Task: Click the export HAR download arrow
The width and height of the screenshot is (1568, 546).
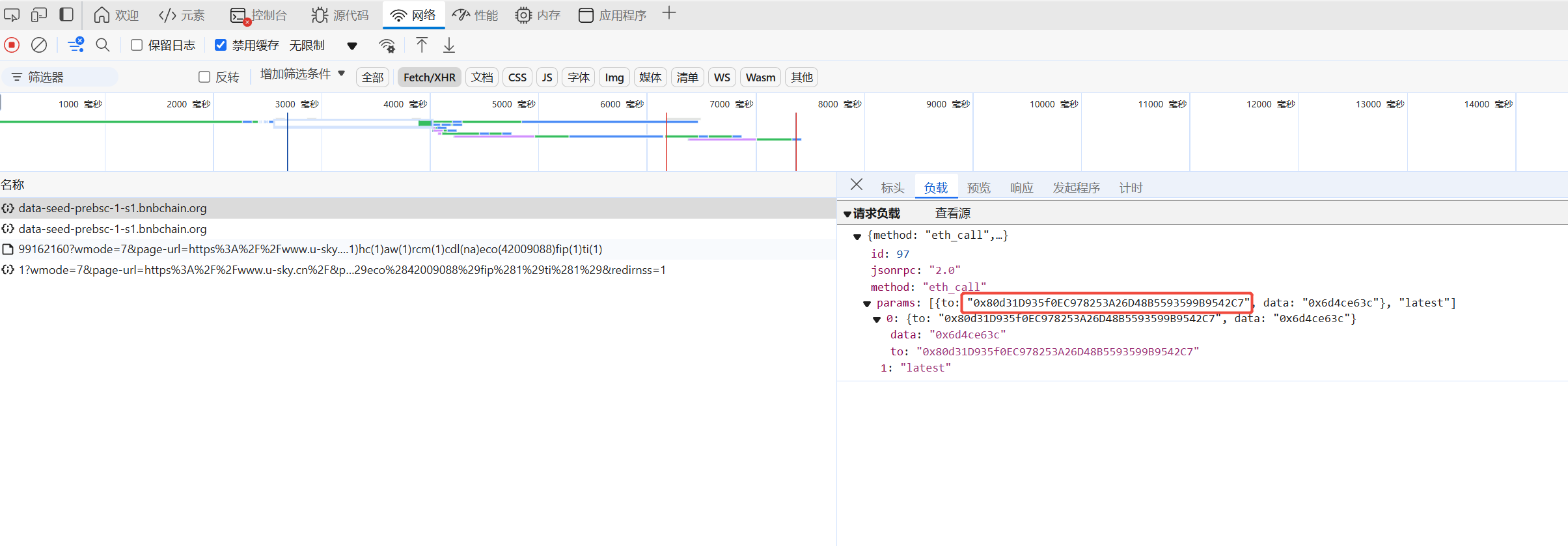Action: point(449,45)
